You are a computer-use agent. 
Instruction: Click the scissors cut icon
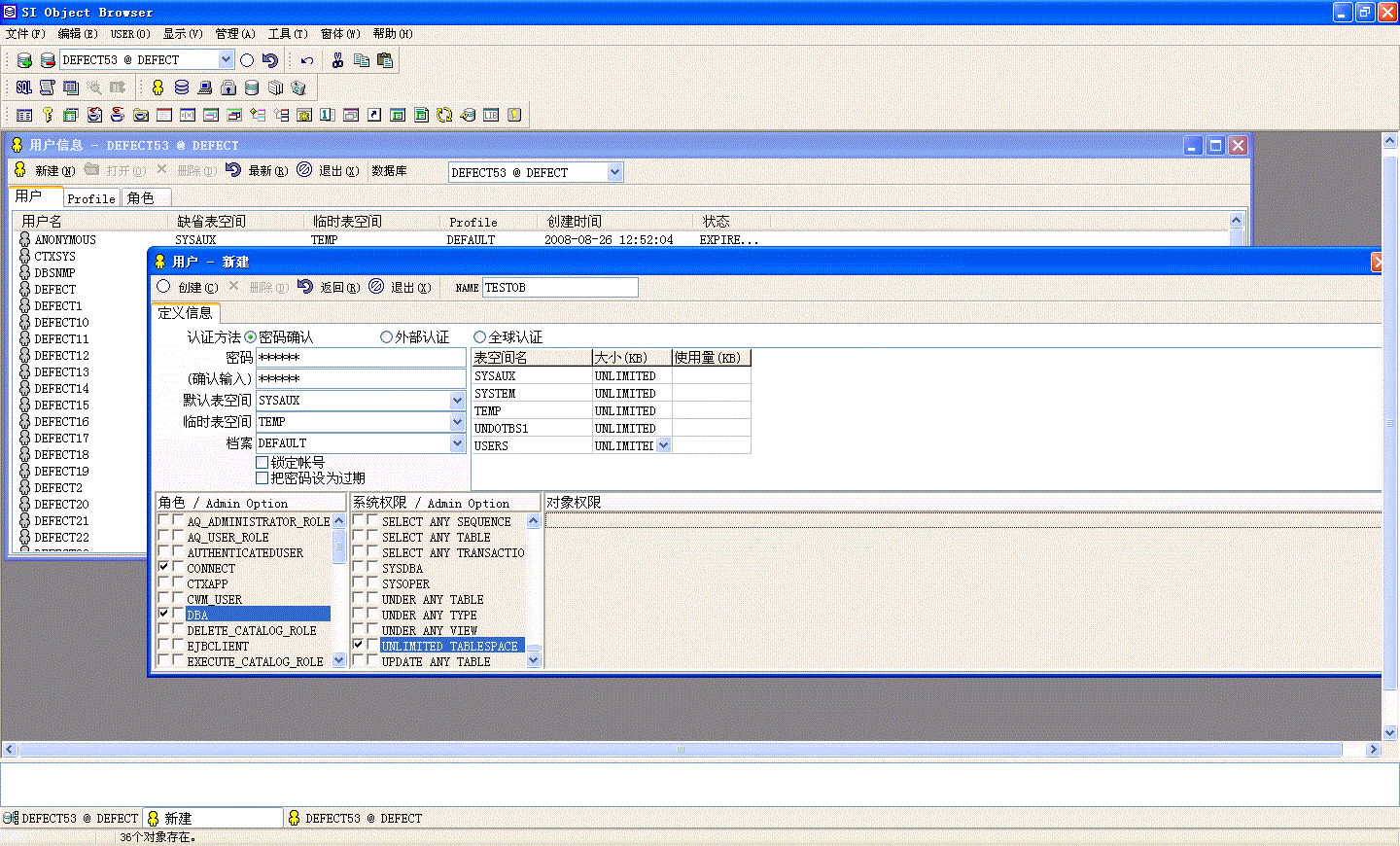[x=337, y=60]
